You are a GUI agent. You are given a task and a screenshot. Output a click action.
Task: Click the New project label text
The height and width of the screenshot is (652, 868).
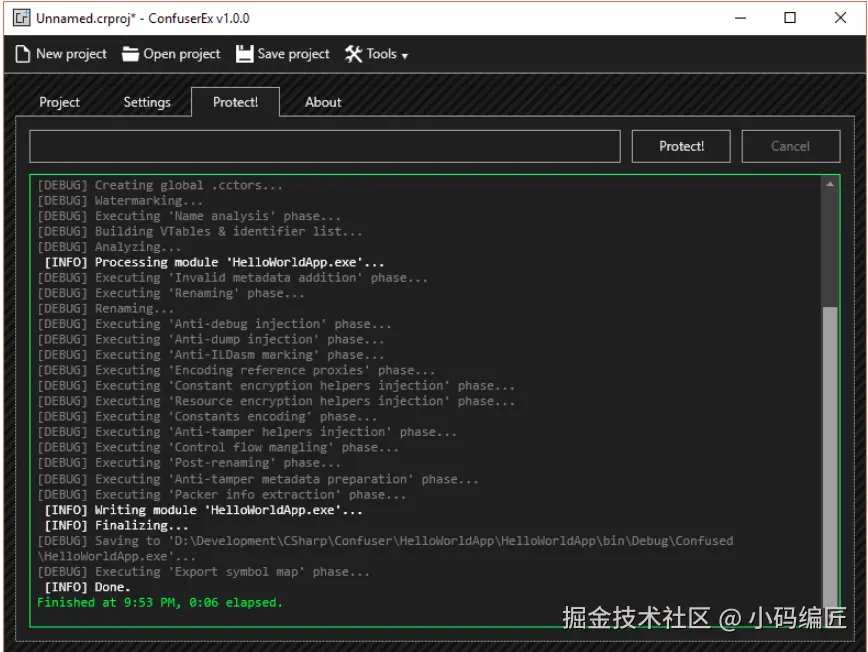[x=71, y=54]
